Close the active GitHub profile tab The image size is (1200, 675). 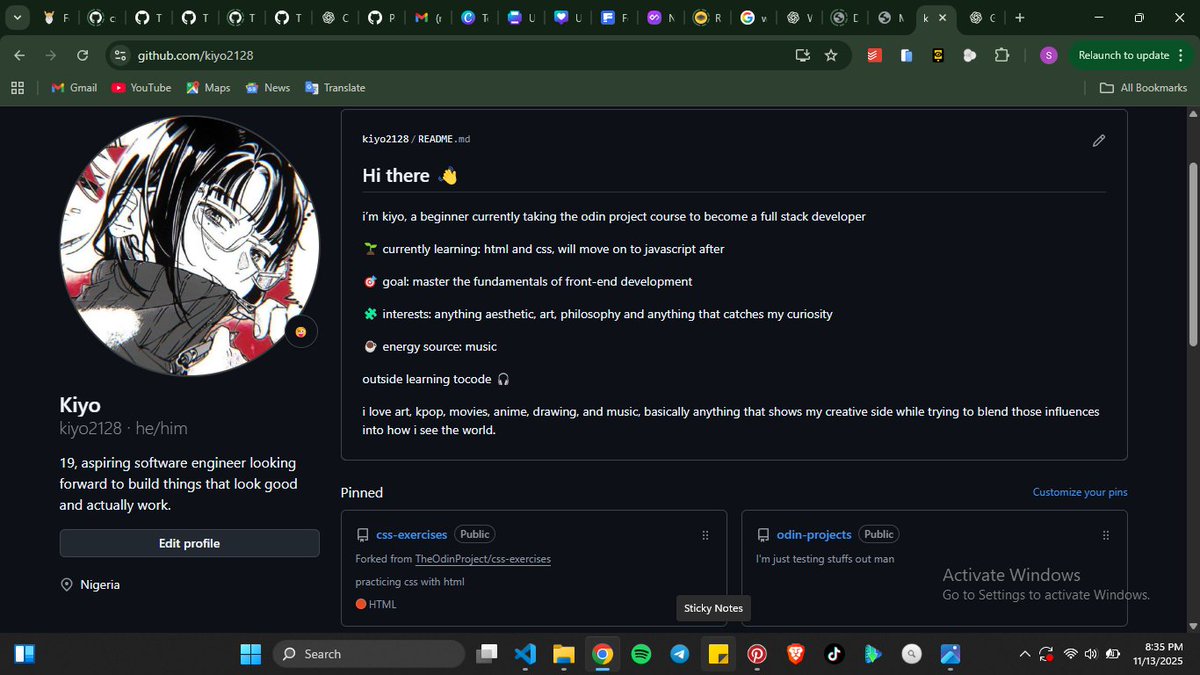pyautogui.click(x=942, y=18)
